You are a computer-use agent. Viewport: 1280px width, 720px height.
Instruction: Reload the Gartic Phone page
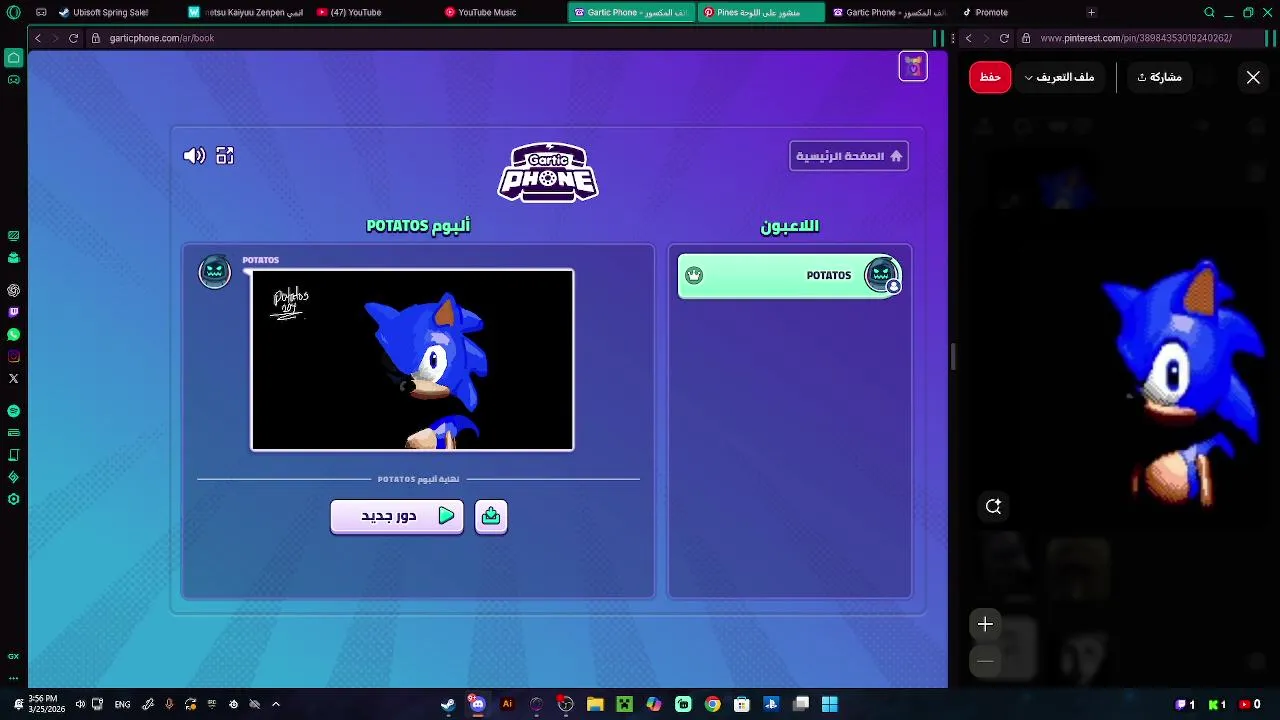click(x=73, y=38)
